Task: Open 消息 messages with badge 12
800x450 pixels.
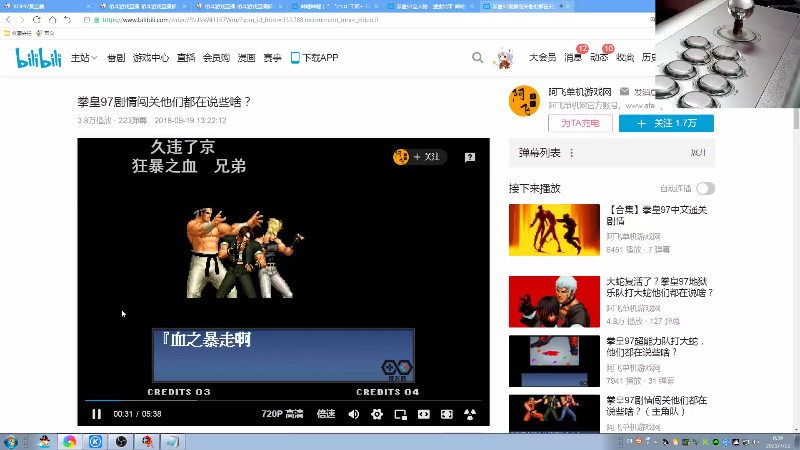Action: (x=573, y=58)
